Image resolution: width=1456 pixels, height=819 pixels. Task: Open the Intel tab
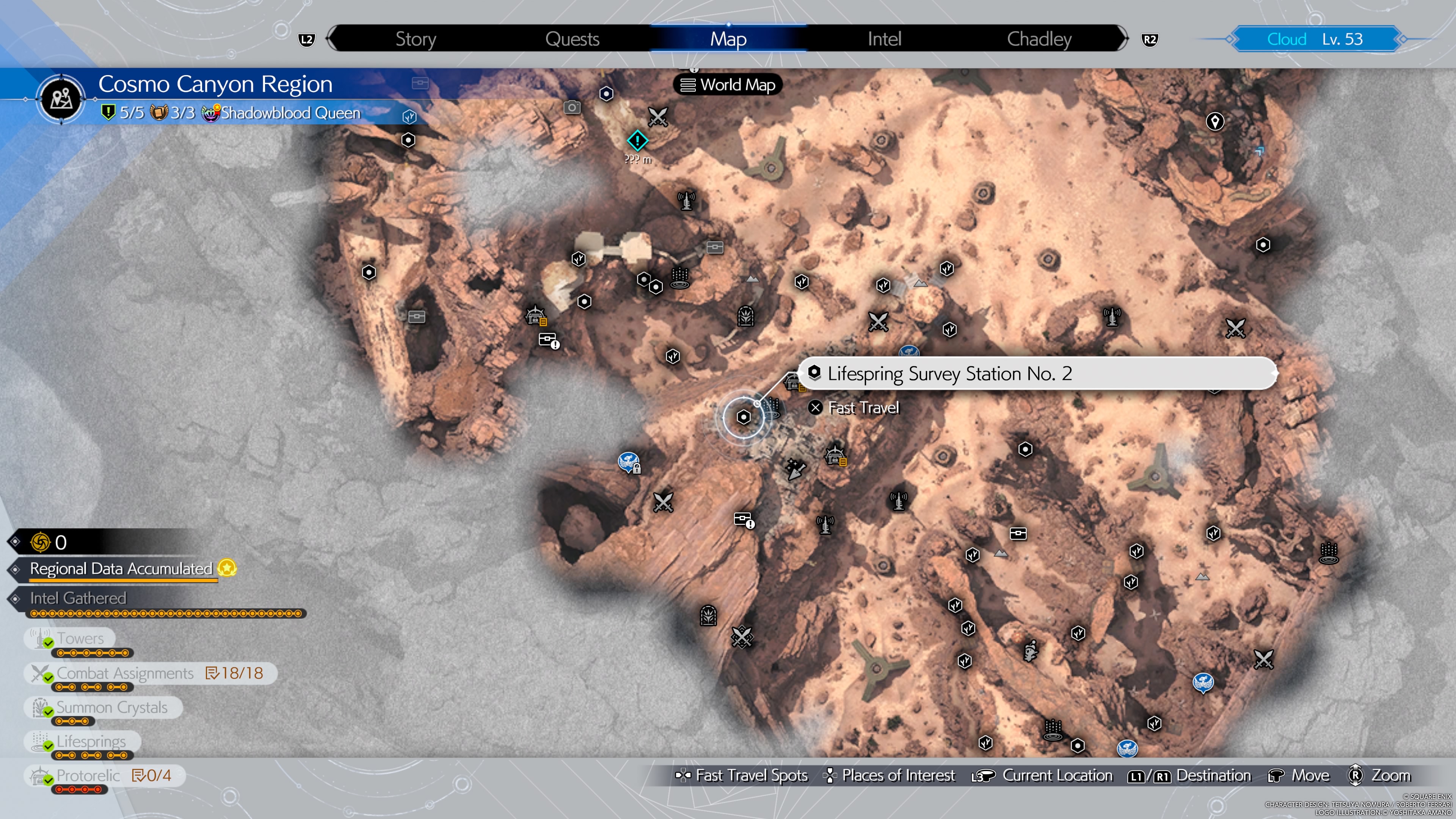(884, 39)
